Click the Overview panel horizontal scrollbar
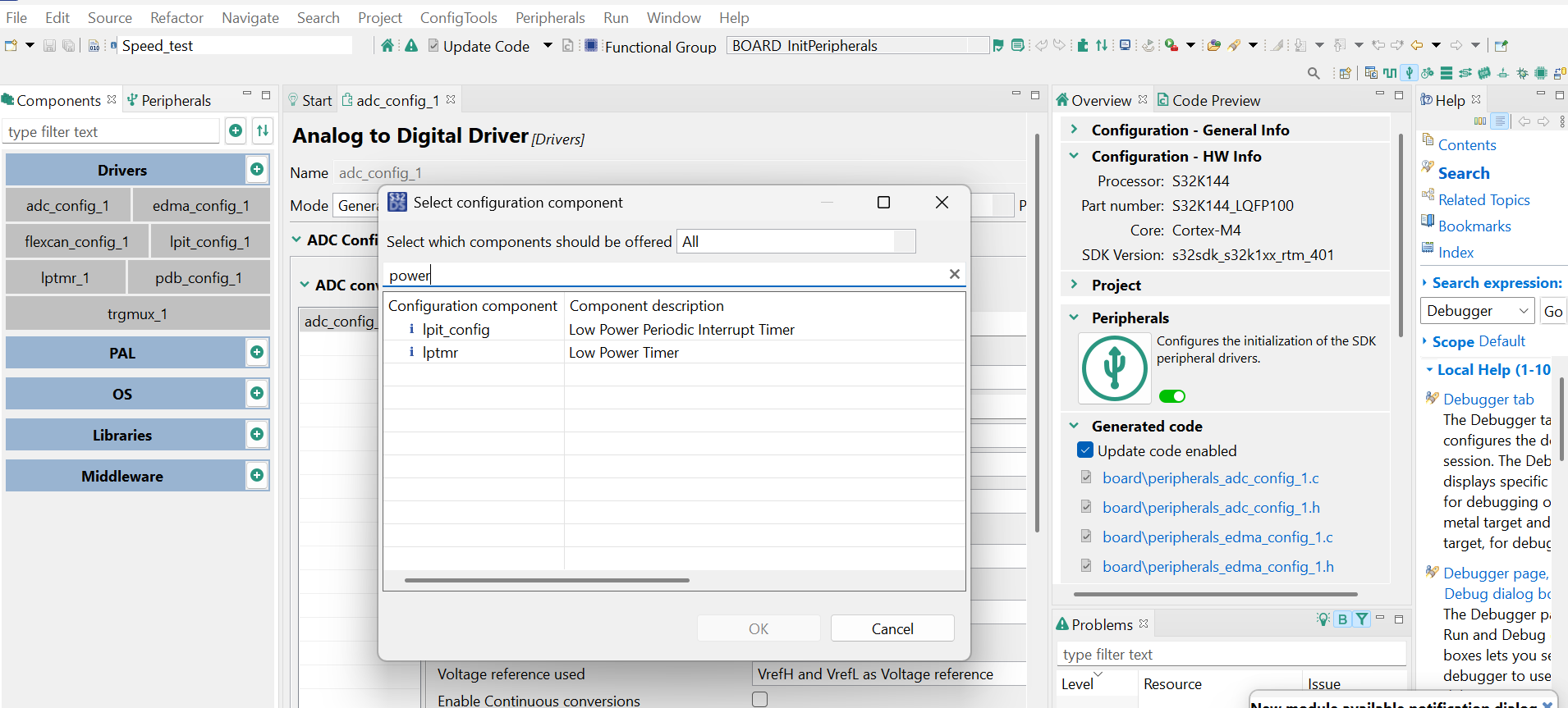 pos(1215,593)
